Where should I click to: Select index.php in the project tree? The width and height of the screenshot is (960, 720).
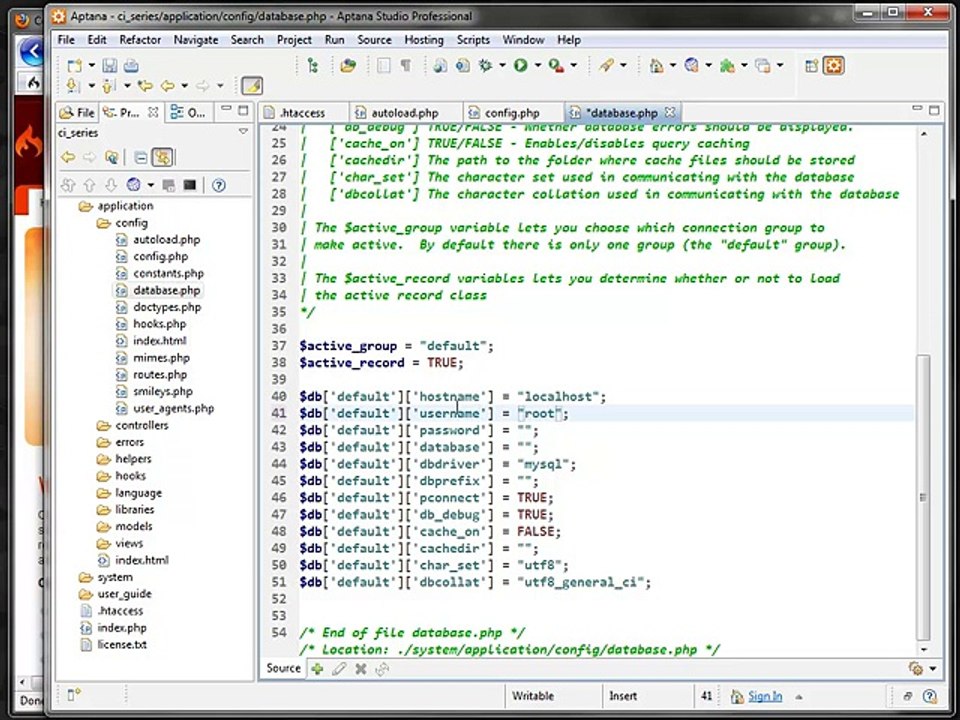tap(122, 628)
